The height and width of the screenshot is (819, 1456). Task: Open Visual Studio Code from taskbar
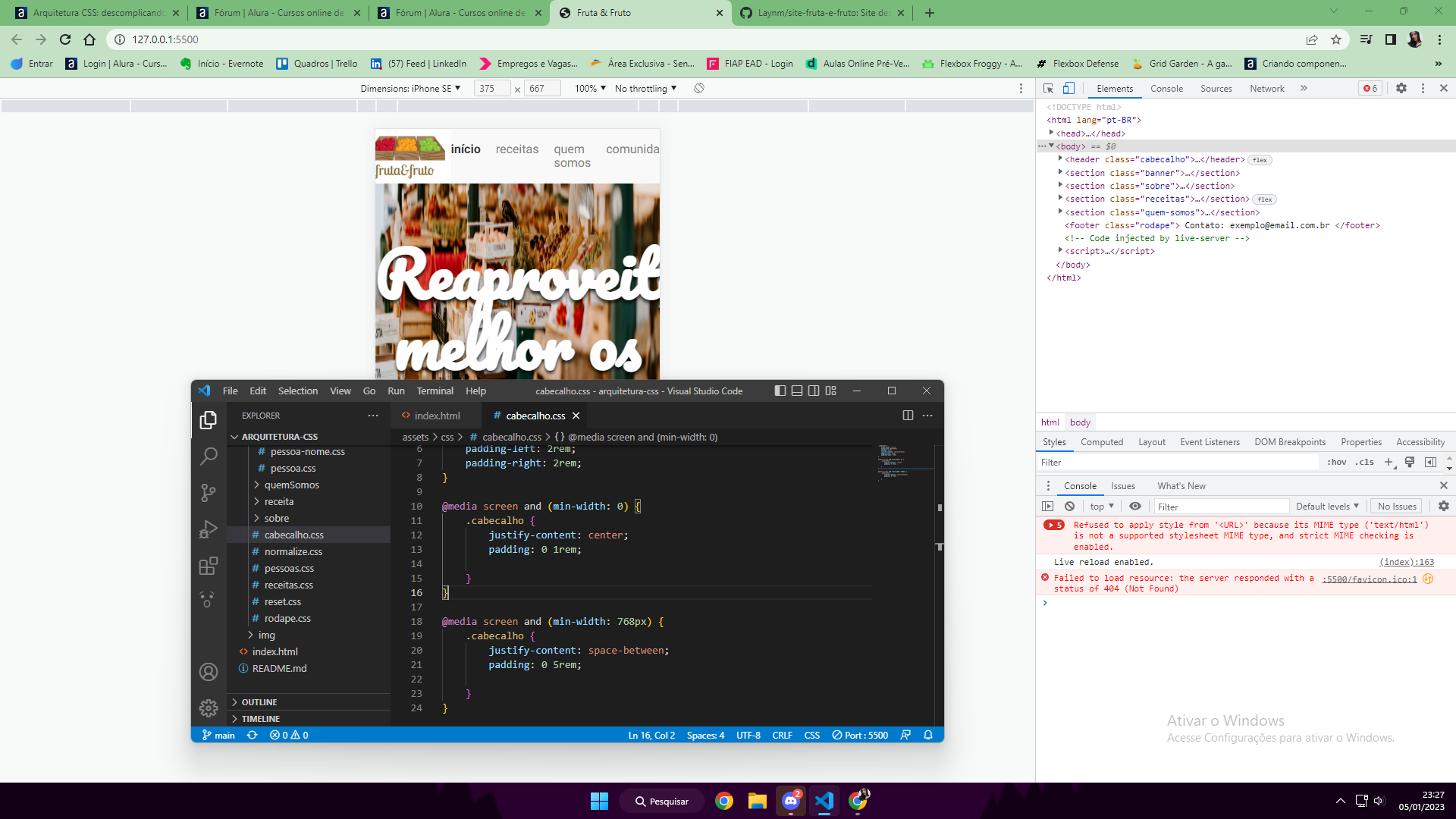(x=824, y=801)
